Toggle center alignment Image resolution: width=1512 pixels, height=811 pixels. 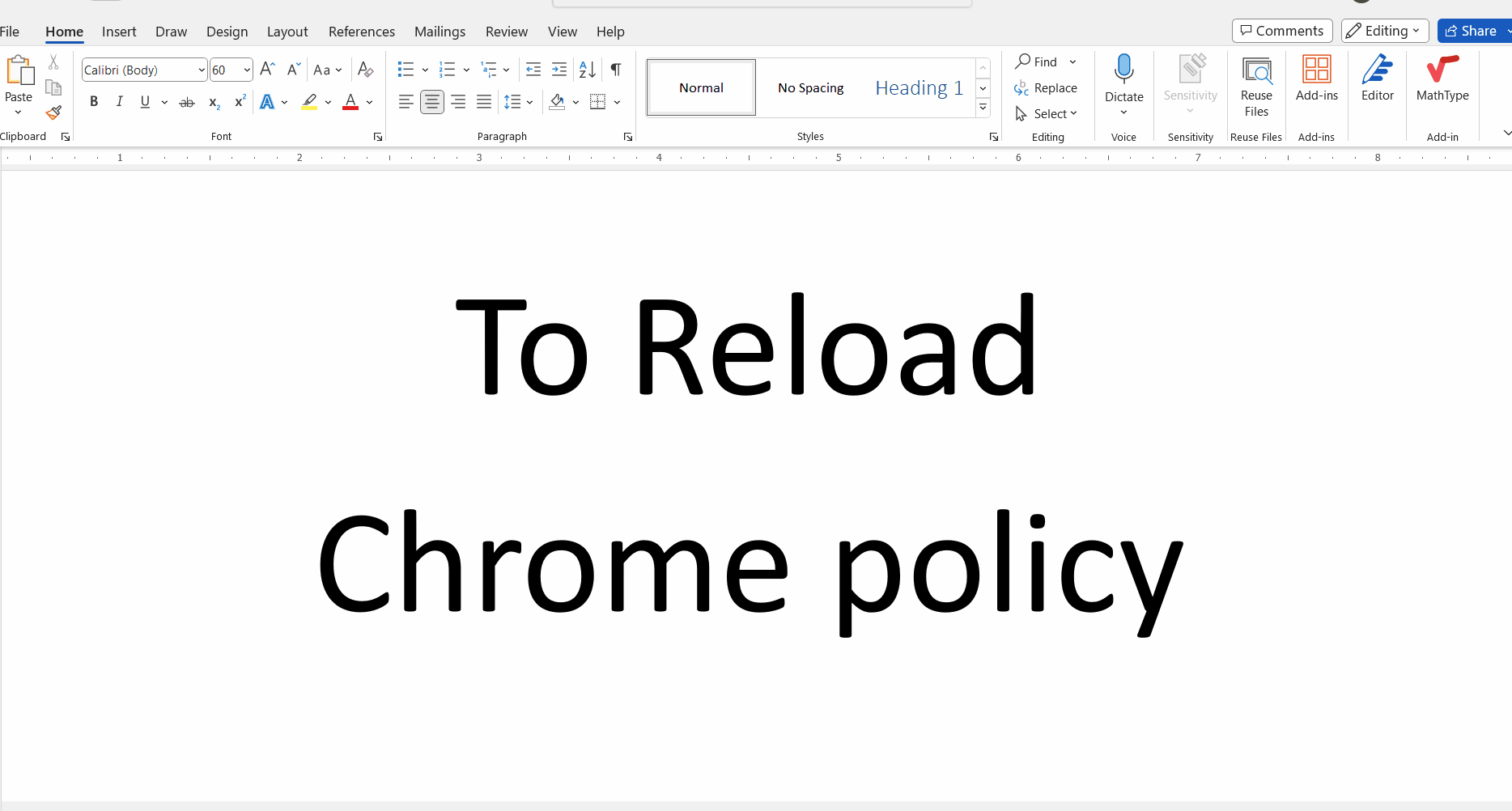pyautogui.click(x=432, y=102)
